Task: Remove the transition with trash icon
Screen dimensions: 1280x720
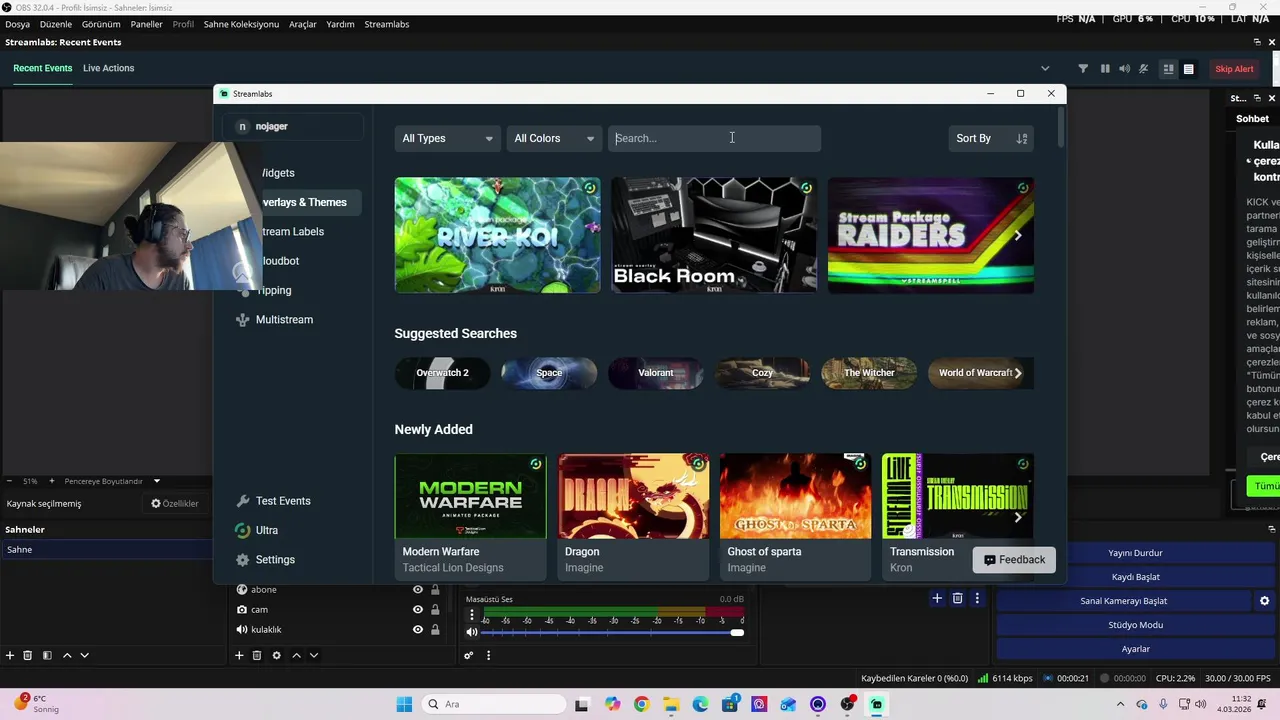Action: pos(957,598)
